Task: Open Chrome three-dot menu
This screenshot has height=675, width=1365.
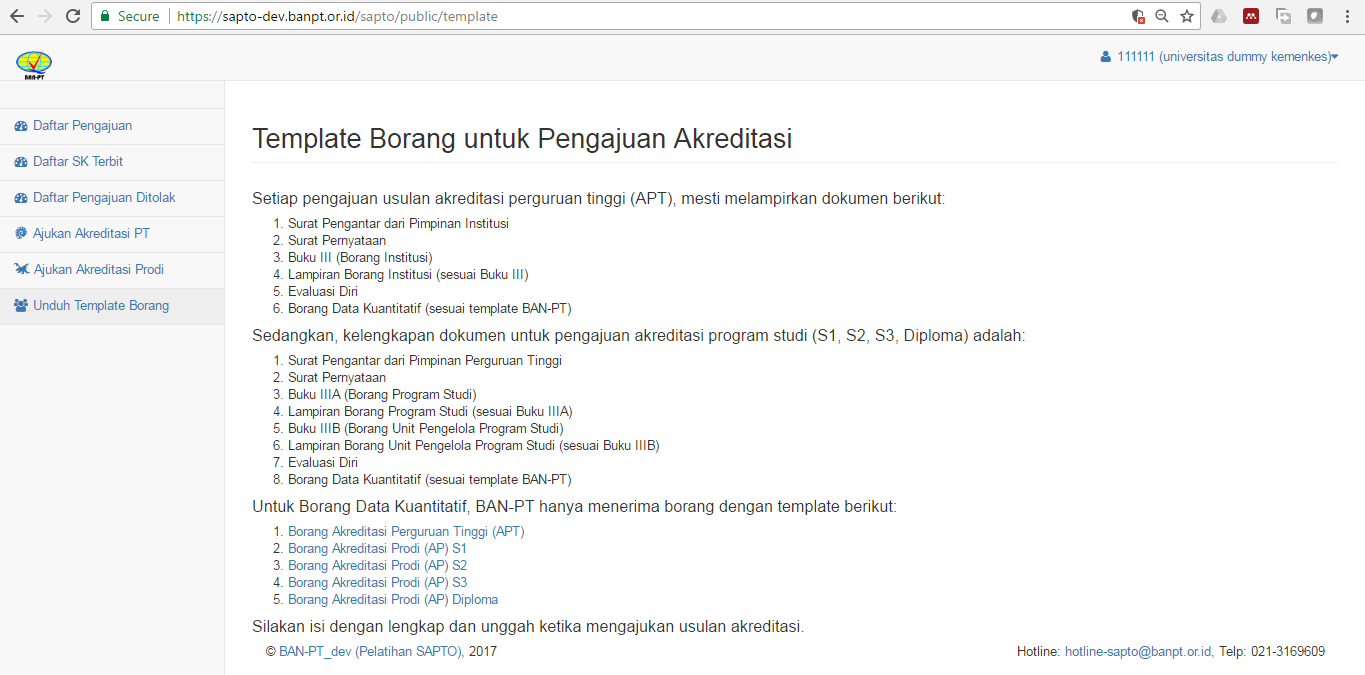Action: point(1347,16)
